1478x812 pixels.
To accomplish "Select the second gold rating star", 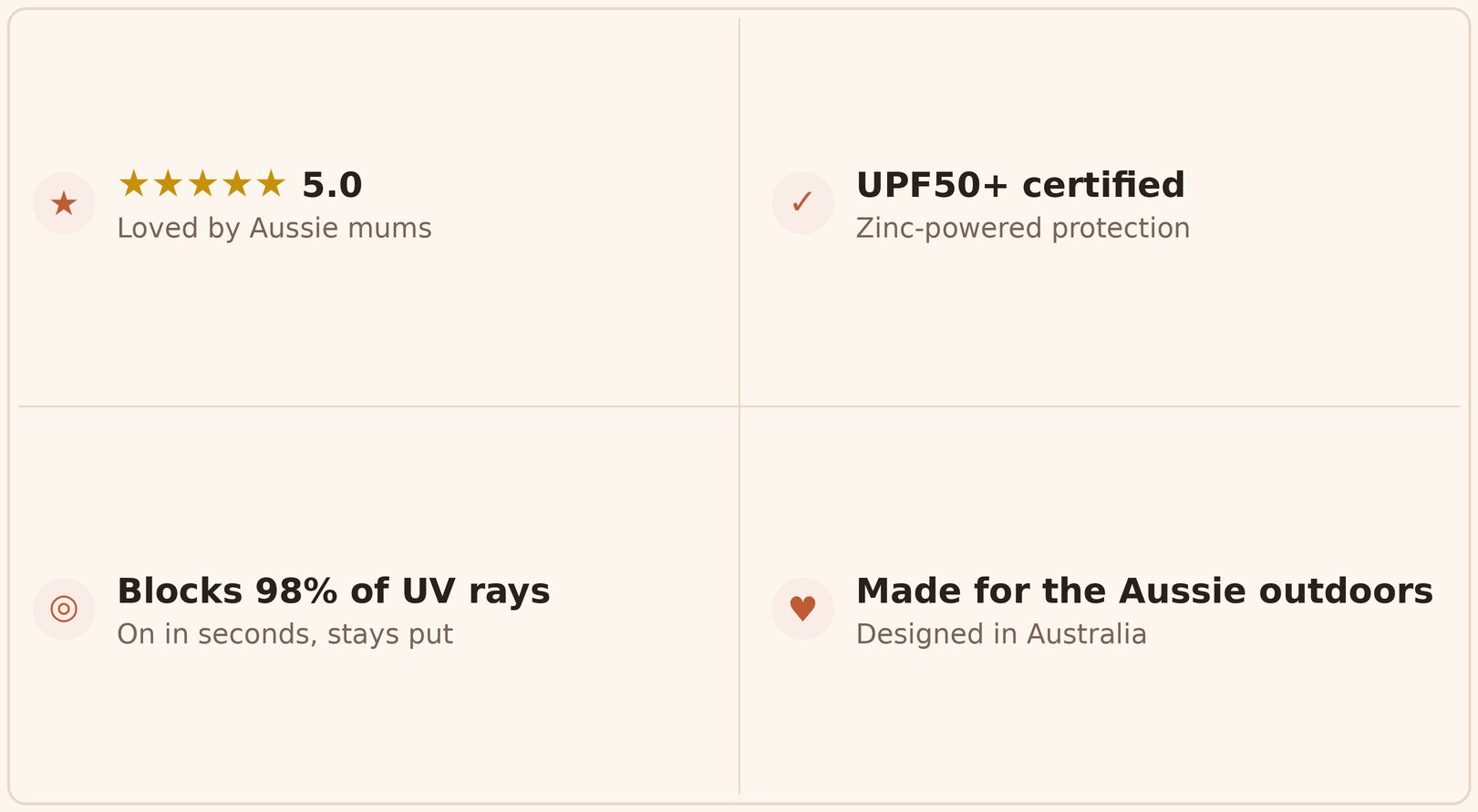I will click(x=168, y=184).
